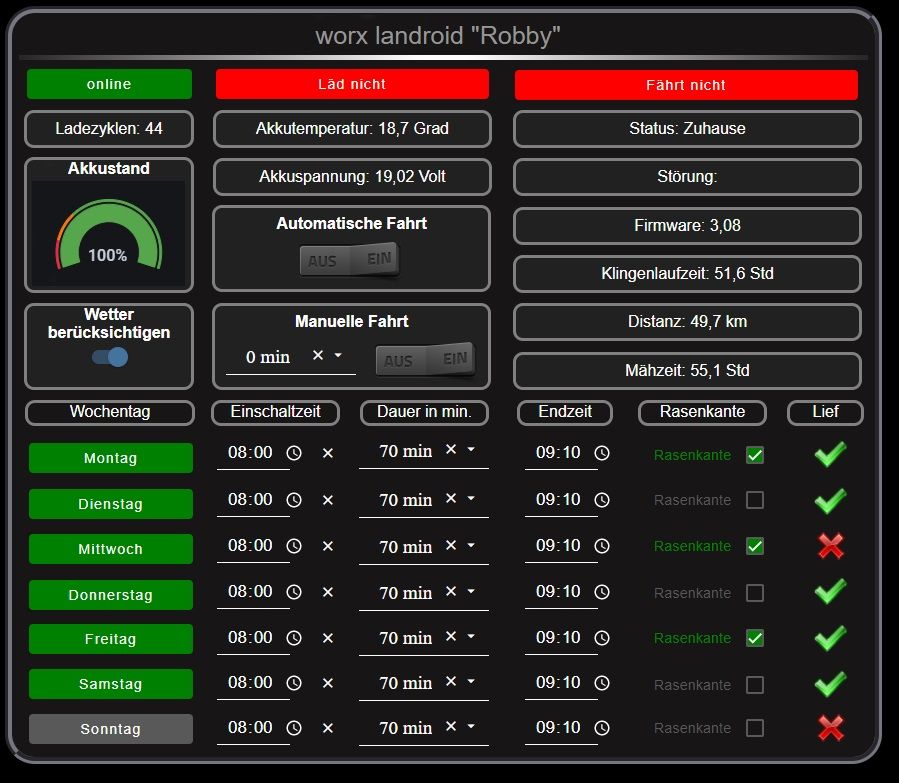Click the green Montag day button
This screenshot has width=899, height=783.
[x=111, y=458]
